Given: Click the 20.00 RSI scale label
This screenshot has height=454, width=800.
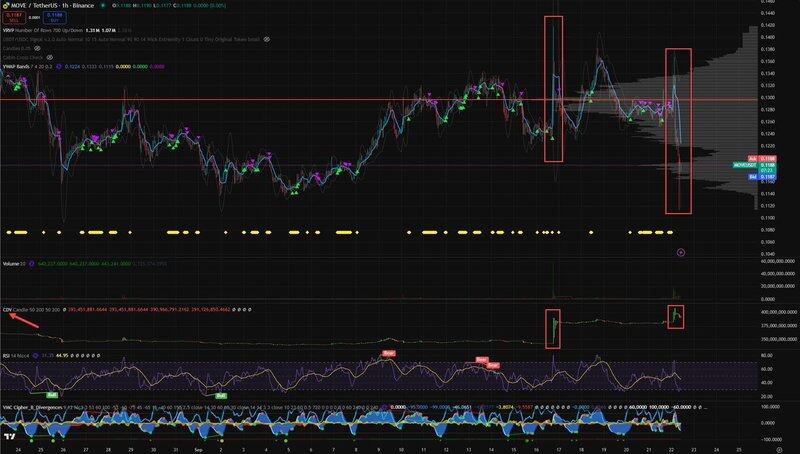Looking at the screenshot, I should tap(768, 396).
